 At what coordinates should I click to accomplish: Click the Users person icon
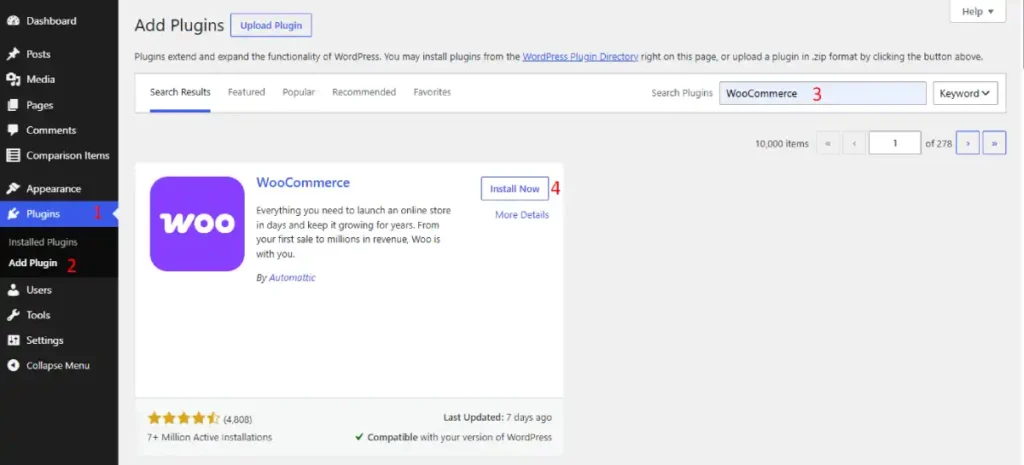coord(12,290)
